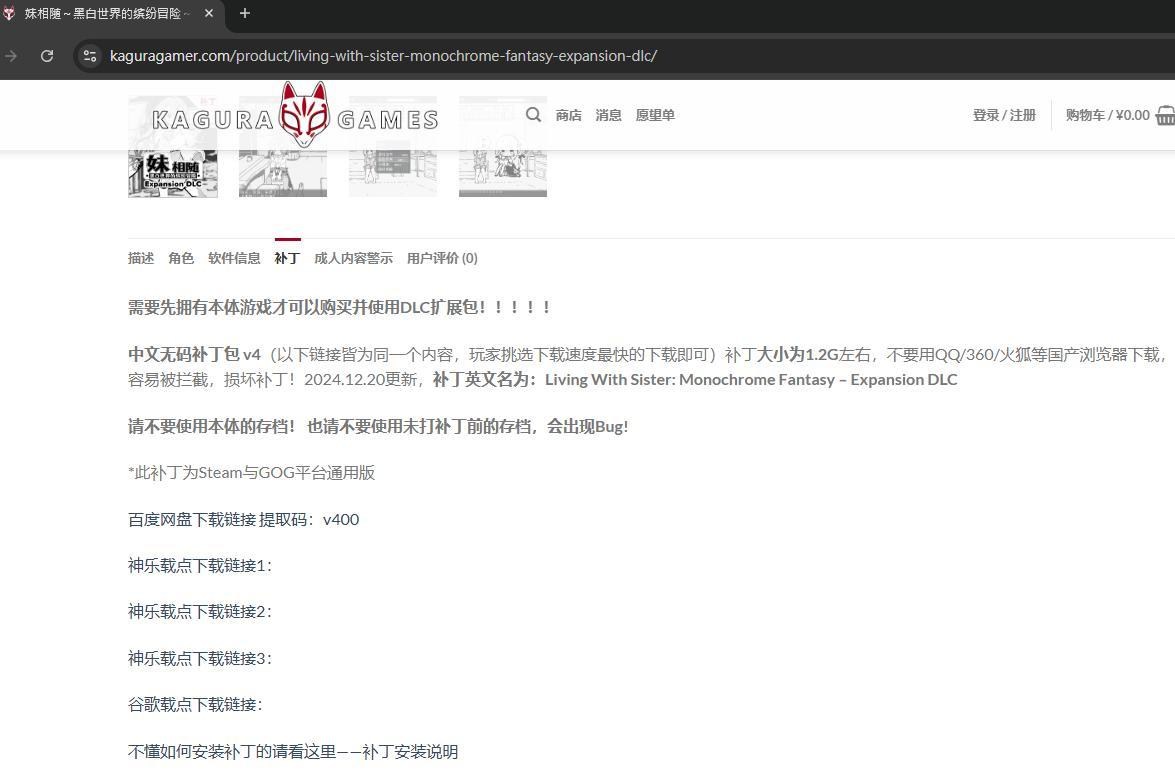Open the 补丁安装说明 link

(x=410, y=751)
